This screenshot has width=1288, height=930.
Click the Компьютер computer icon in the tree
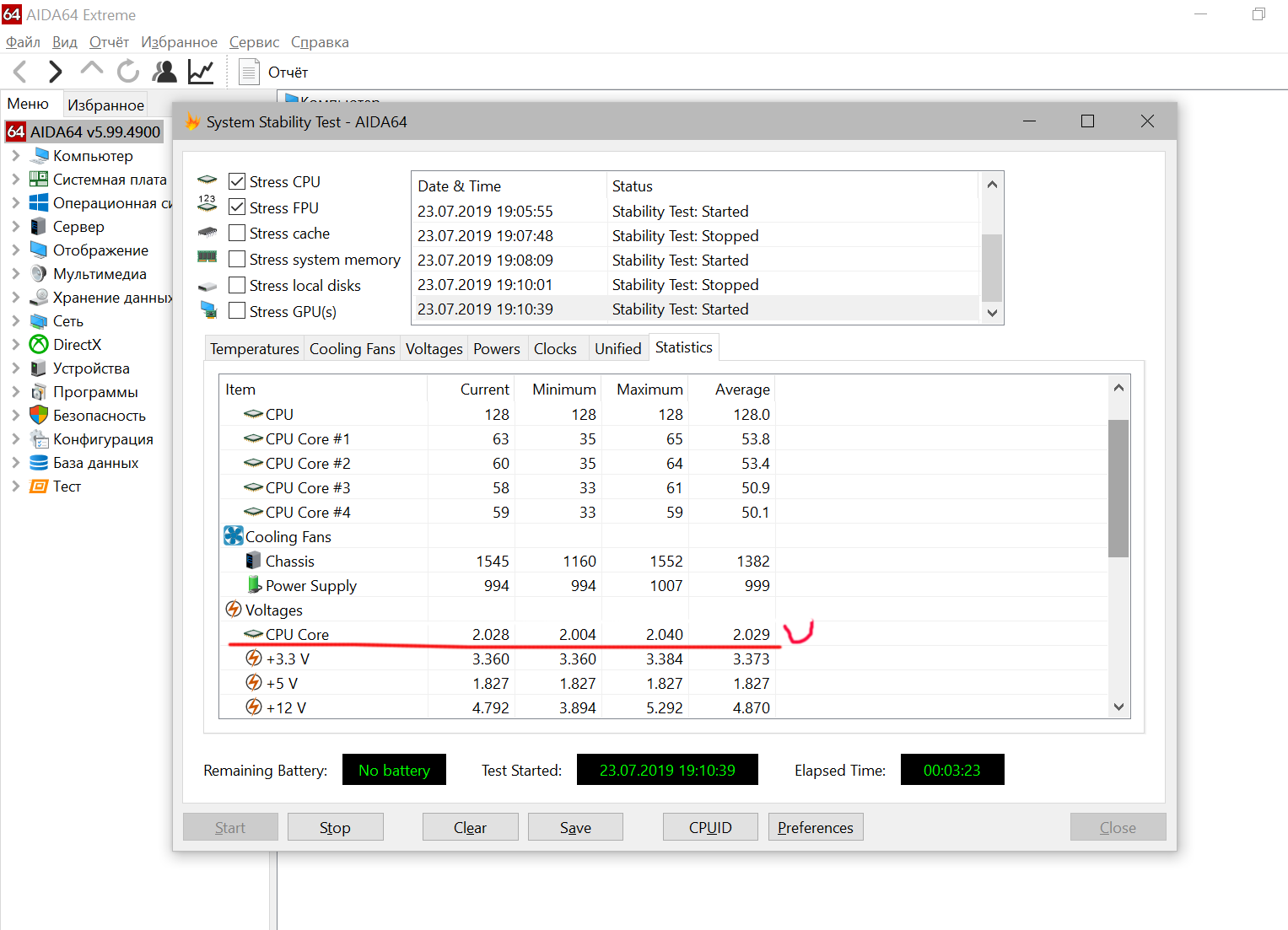(39, 155)
